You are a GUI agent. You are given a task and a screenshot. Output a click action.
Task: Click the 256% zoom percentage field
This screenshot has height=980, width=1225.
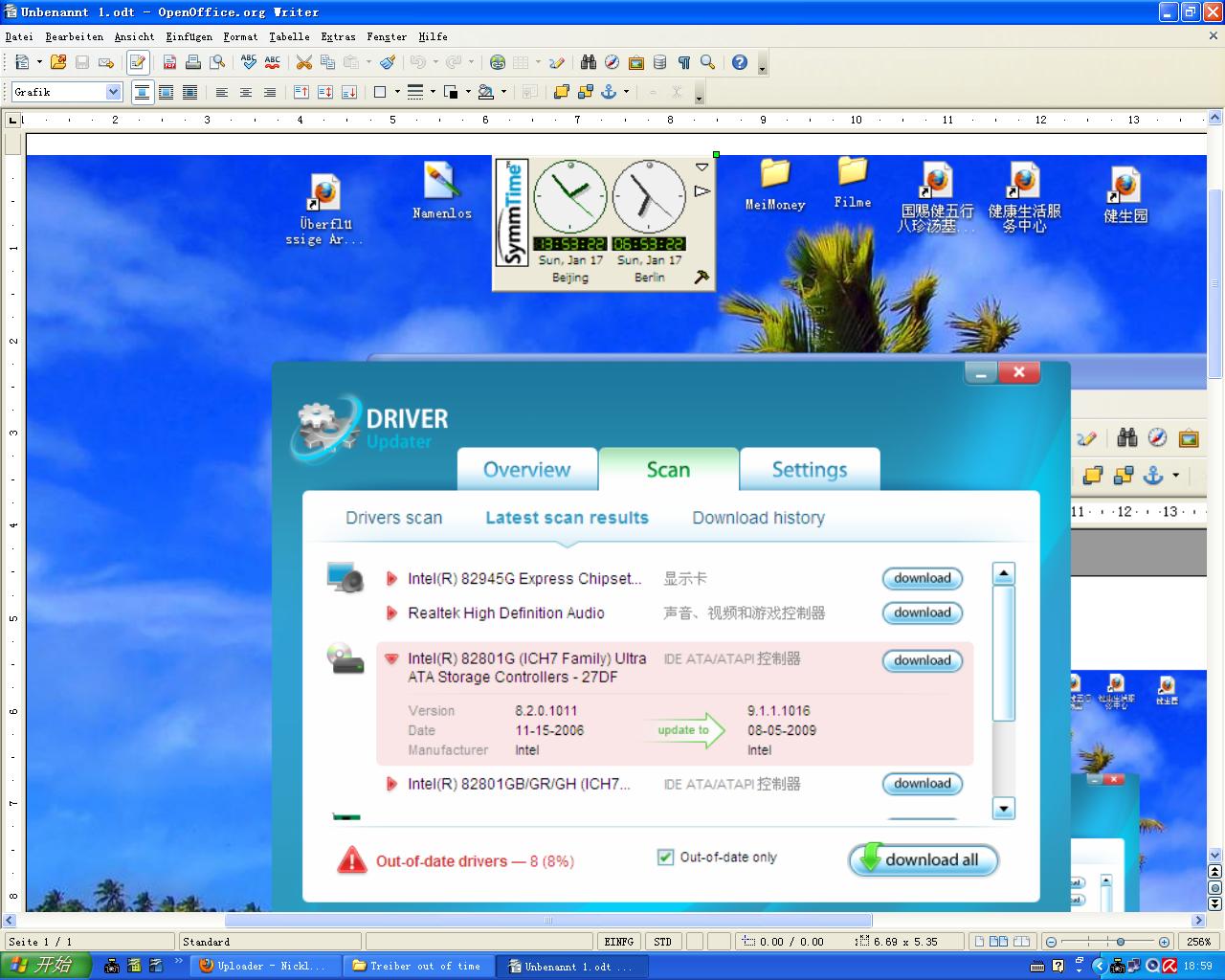1200,942
